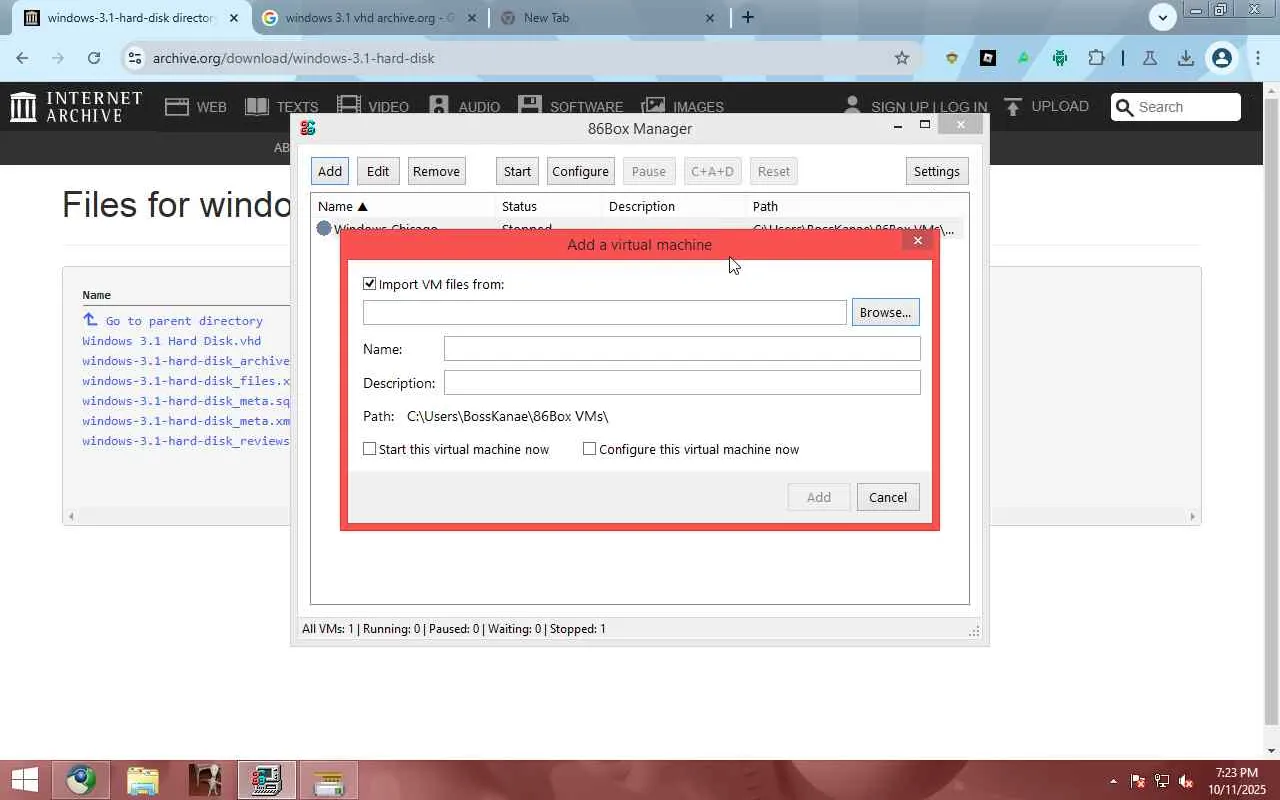
Task: Click the Import VM files path field
Action: tap(605, 312)
